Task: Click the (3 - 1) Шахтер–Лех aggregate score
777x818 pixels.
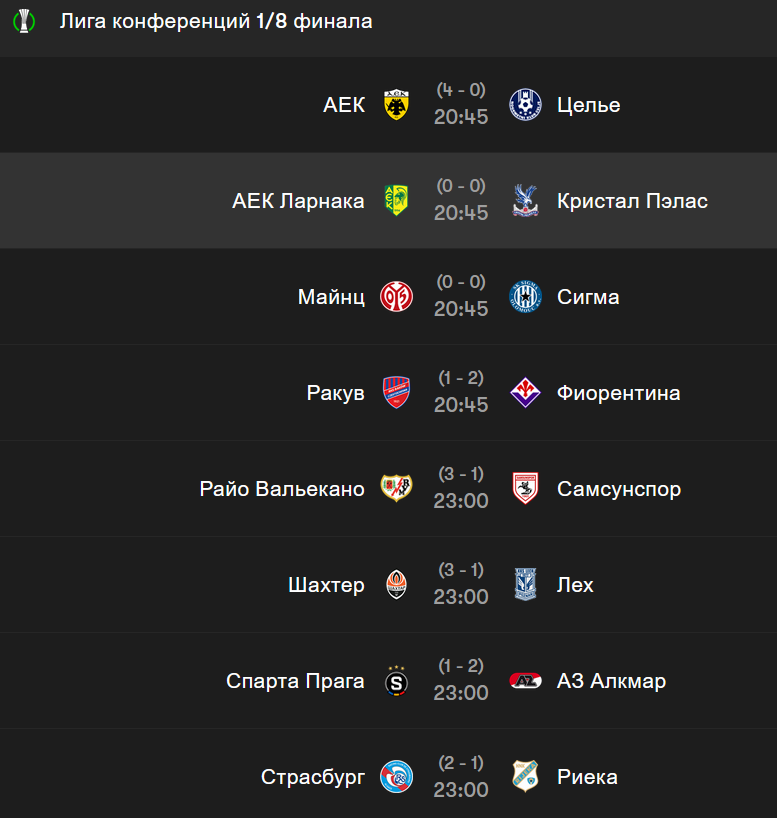Action: coord(461,570)
